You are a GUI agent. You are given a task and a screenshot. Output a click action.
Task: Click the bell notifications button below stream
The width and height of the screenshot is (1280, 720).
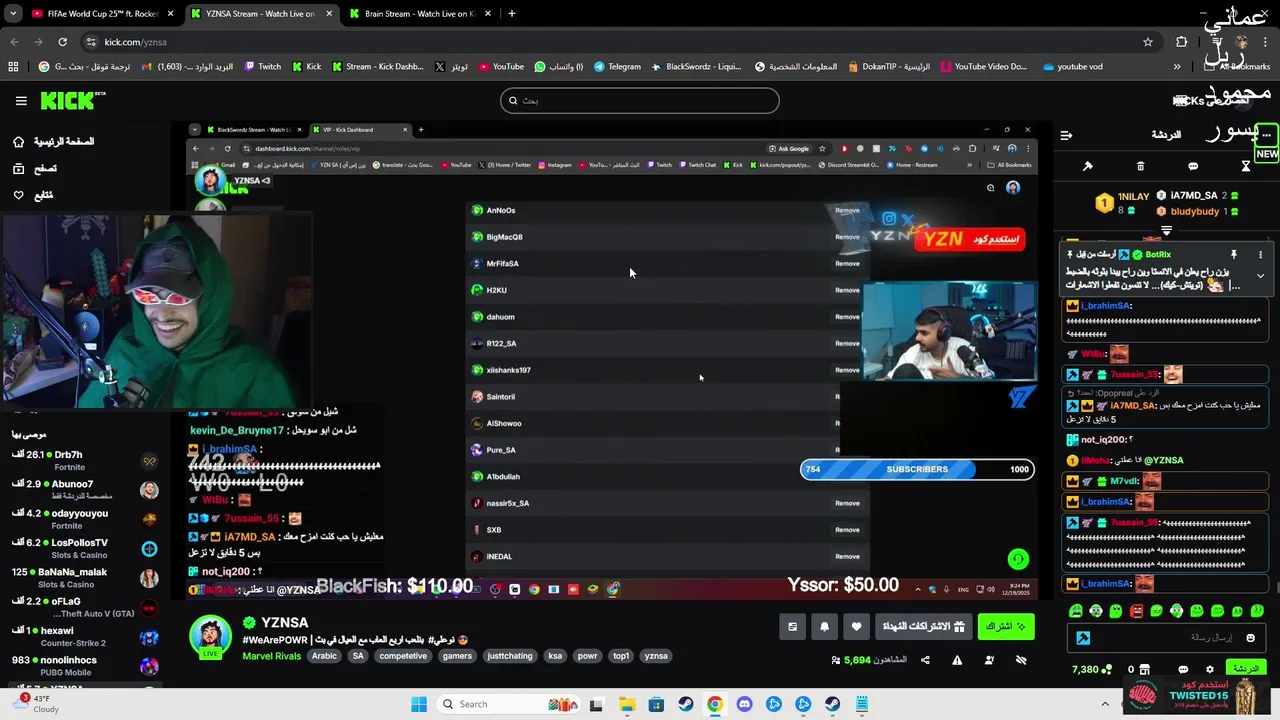[x=824, y=627]
